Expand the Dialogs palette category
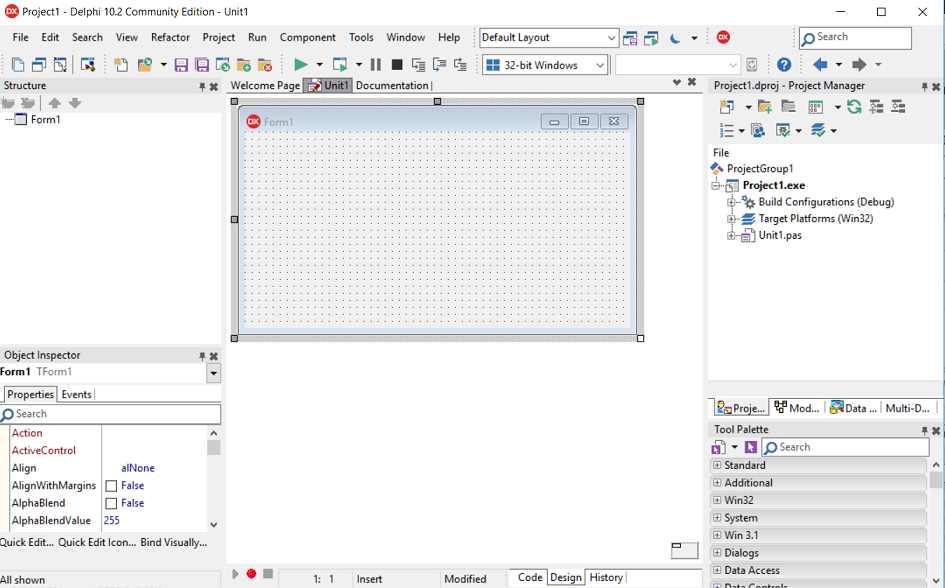 717,552
